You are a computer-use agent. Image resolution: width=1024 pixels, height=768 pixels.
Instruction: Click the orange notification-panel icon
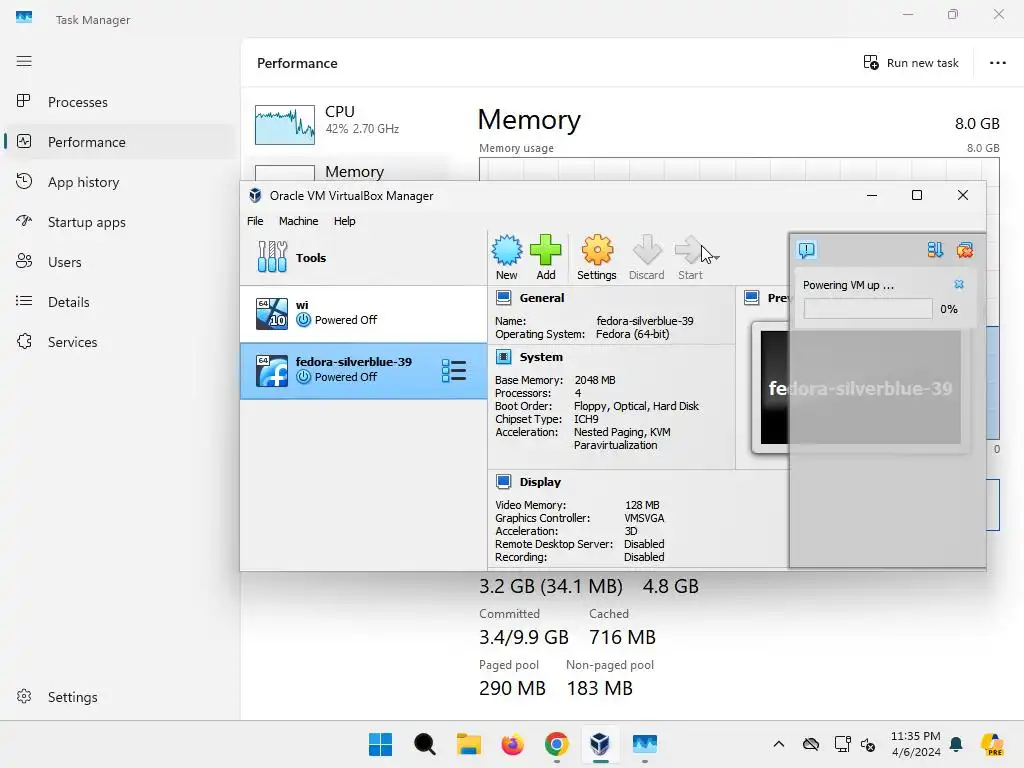pos(965,250)
